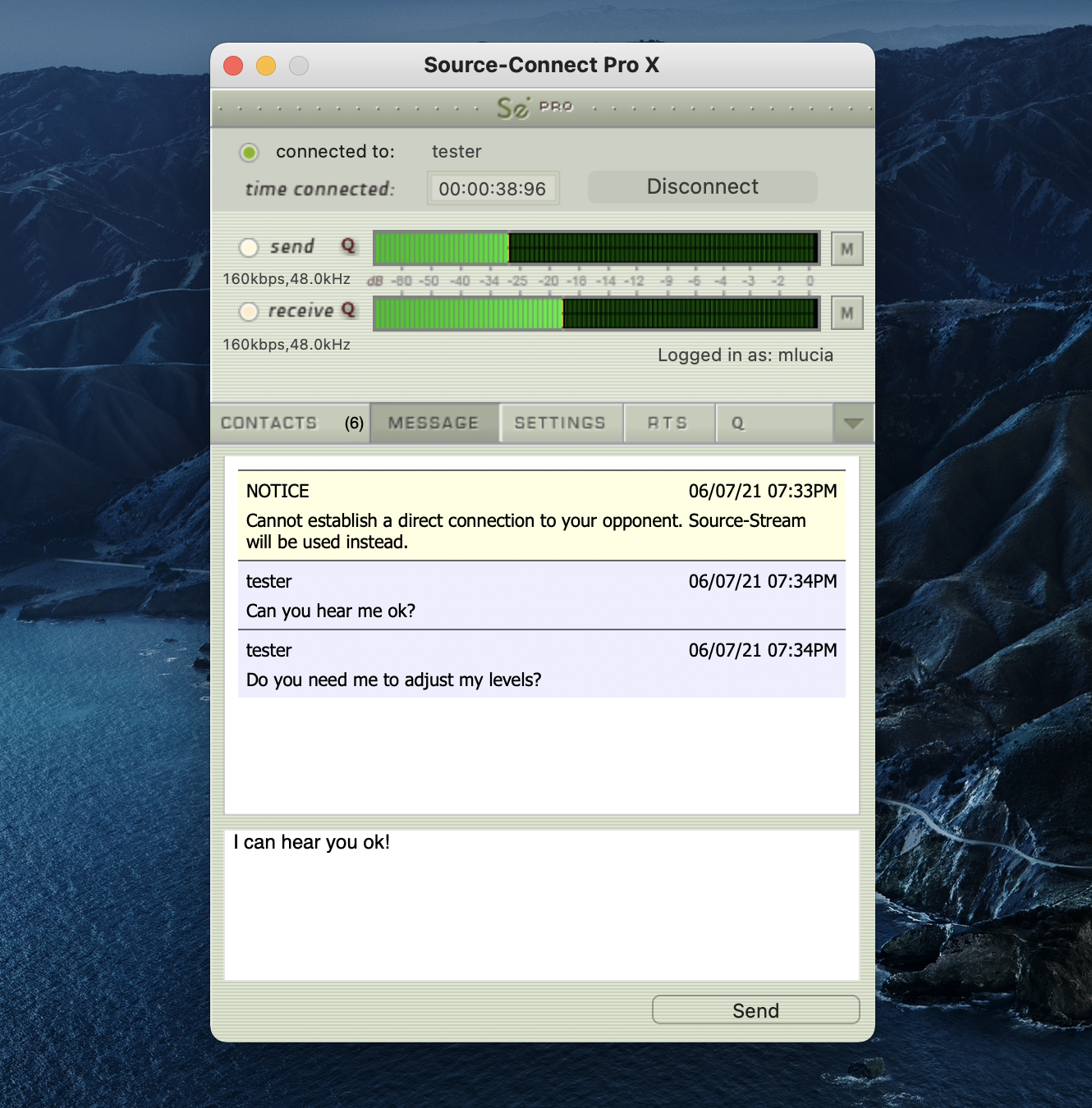Toggle the receive radio indicator
The image size is (1092, 1108).
click(x=249, y=312)
